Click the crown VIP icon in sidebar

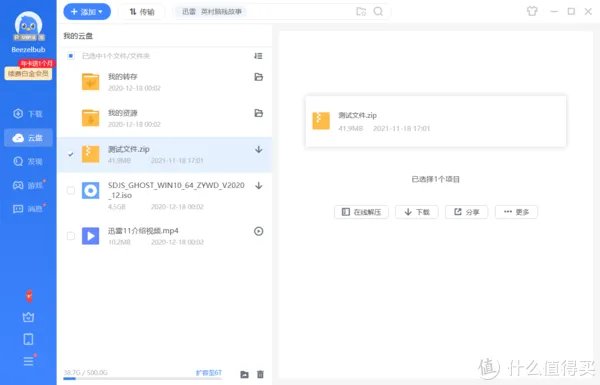(29, 317)
